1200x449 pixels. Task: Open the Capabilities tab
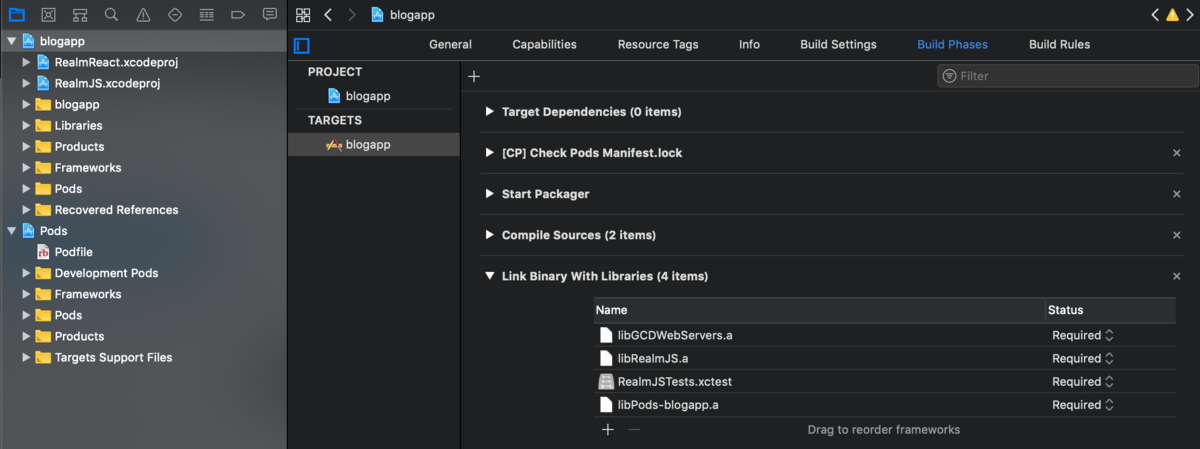[x=544, y=45]
